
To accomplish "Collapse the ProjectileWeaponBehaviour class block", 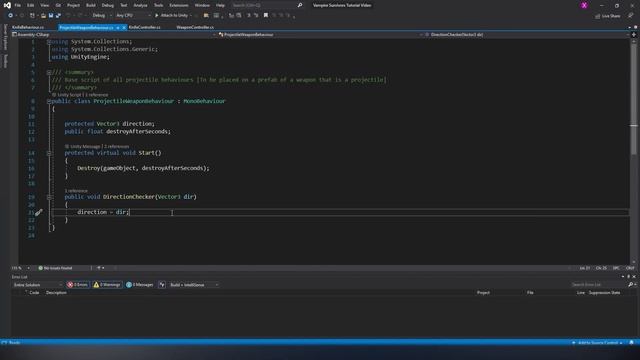I will pyautogui.click(x=49, y=101).
